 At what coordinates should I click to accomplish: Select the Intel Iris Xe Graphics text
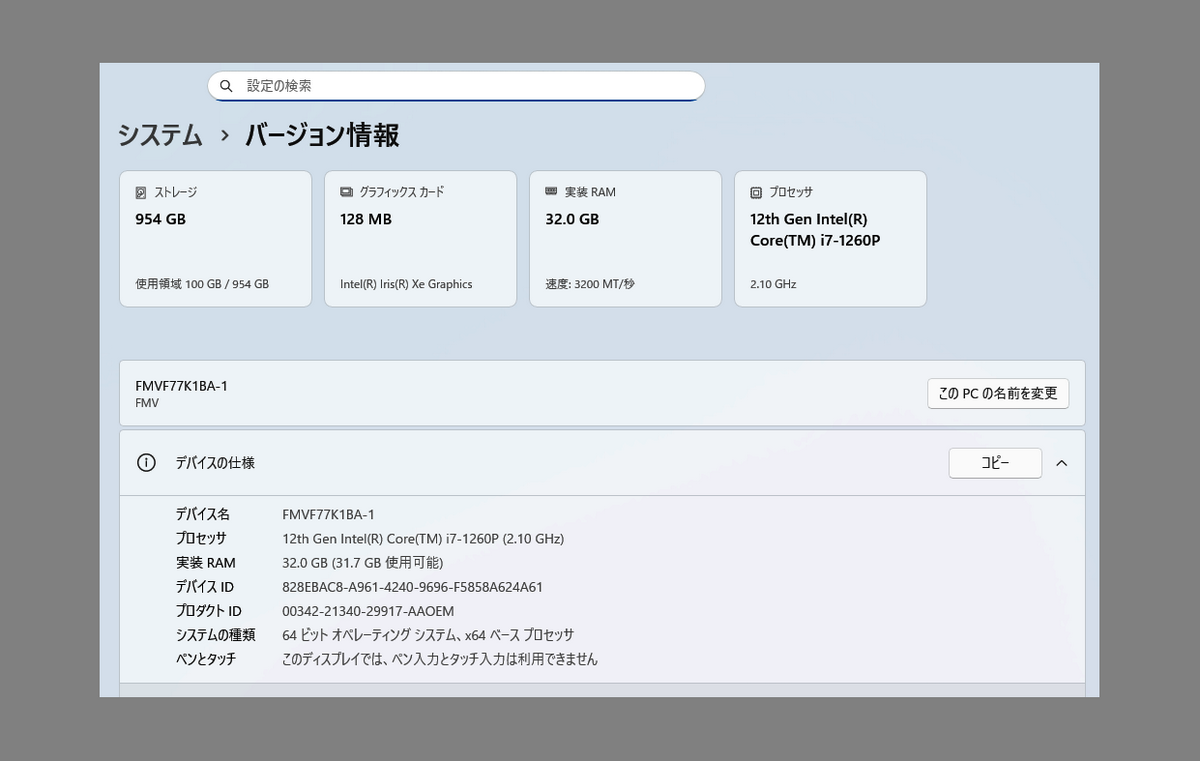tap(406, 284)
